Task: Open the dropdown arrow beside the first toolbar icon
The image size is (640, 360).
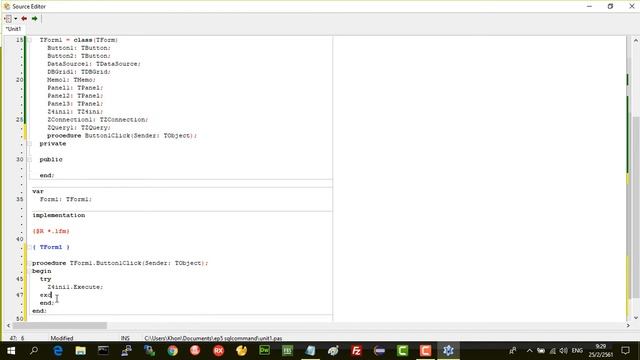Action: pyautogui.click(x=16, y=18)
